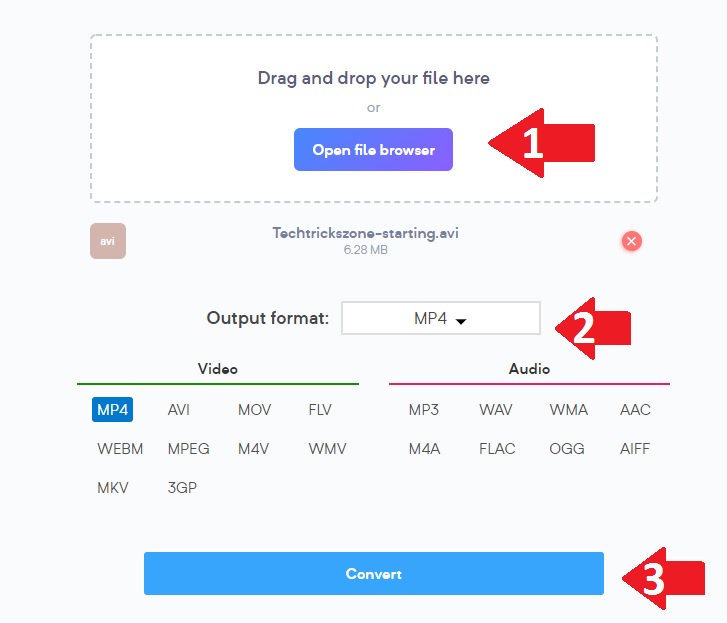The image size is (727, 623).
Task: Switch to the Video format tab
Action: 218,369
